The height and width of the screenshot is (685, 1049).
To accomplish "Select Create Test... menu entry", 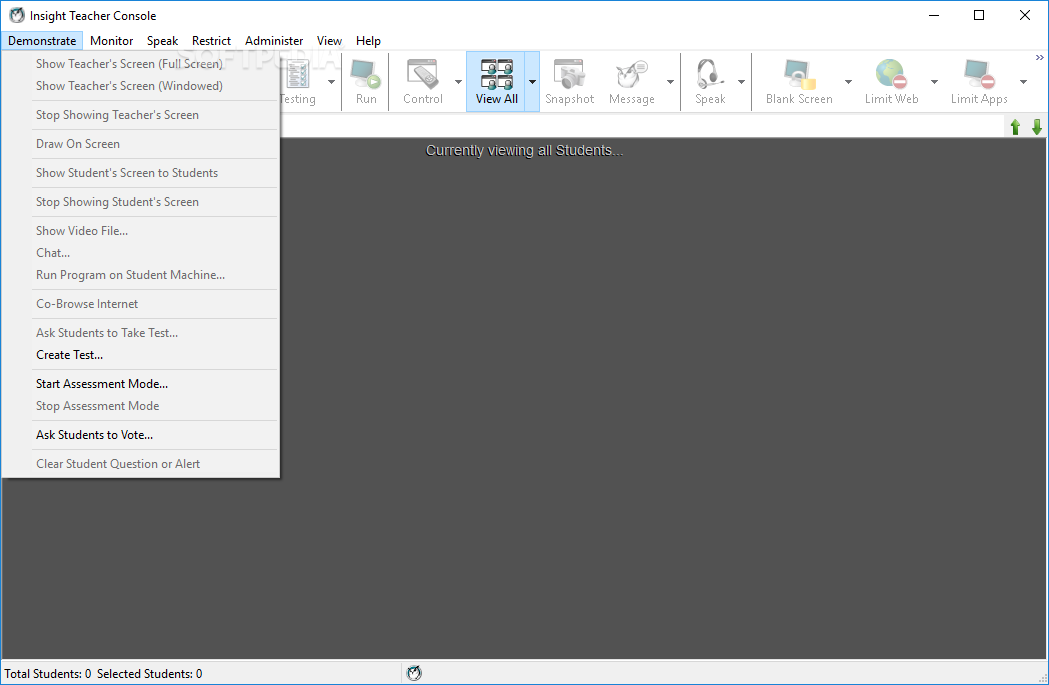I will [140, 355].
